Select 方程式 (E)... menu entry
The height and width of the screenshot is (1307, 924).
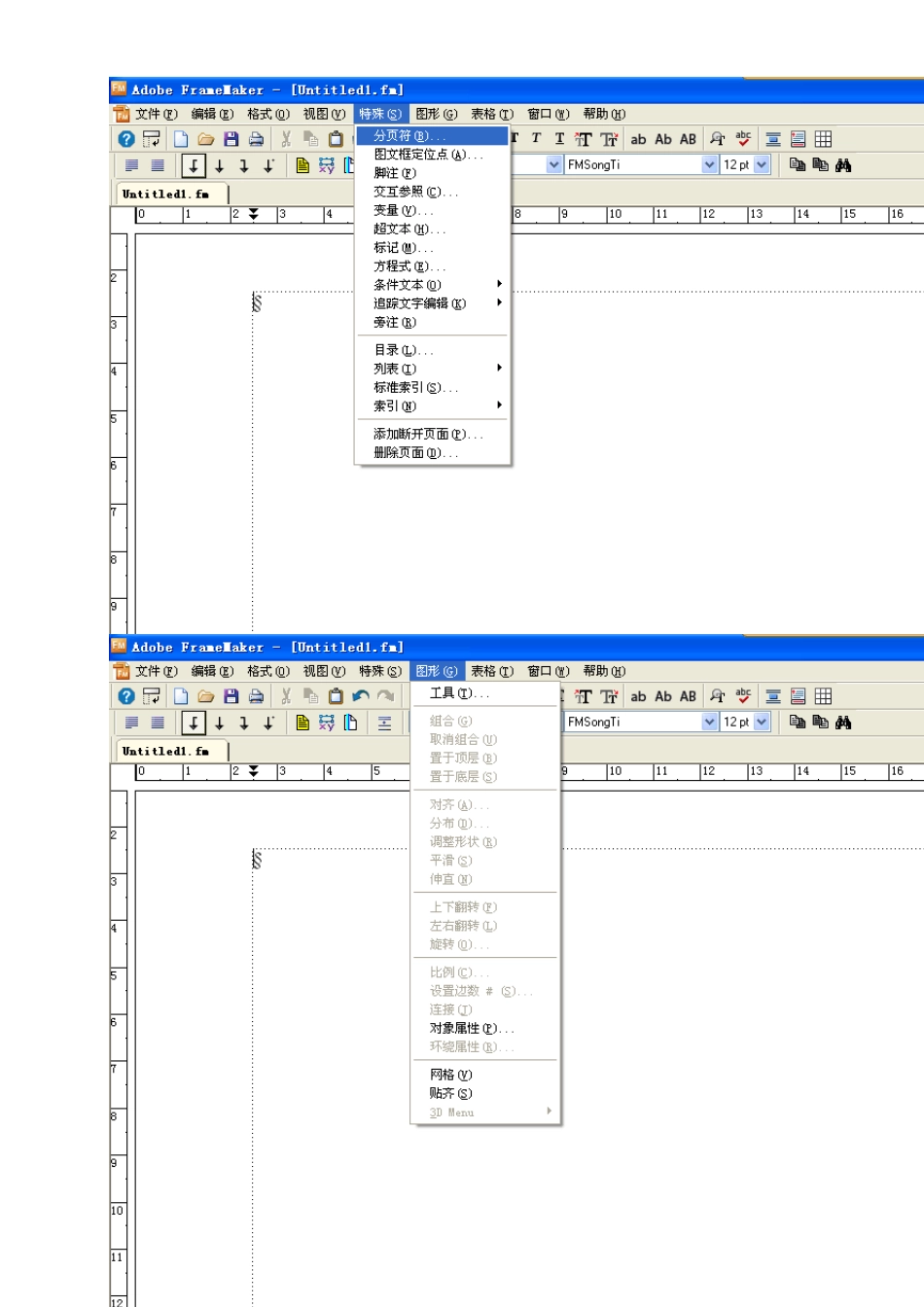pyautogui.click(x=433, y=265)
